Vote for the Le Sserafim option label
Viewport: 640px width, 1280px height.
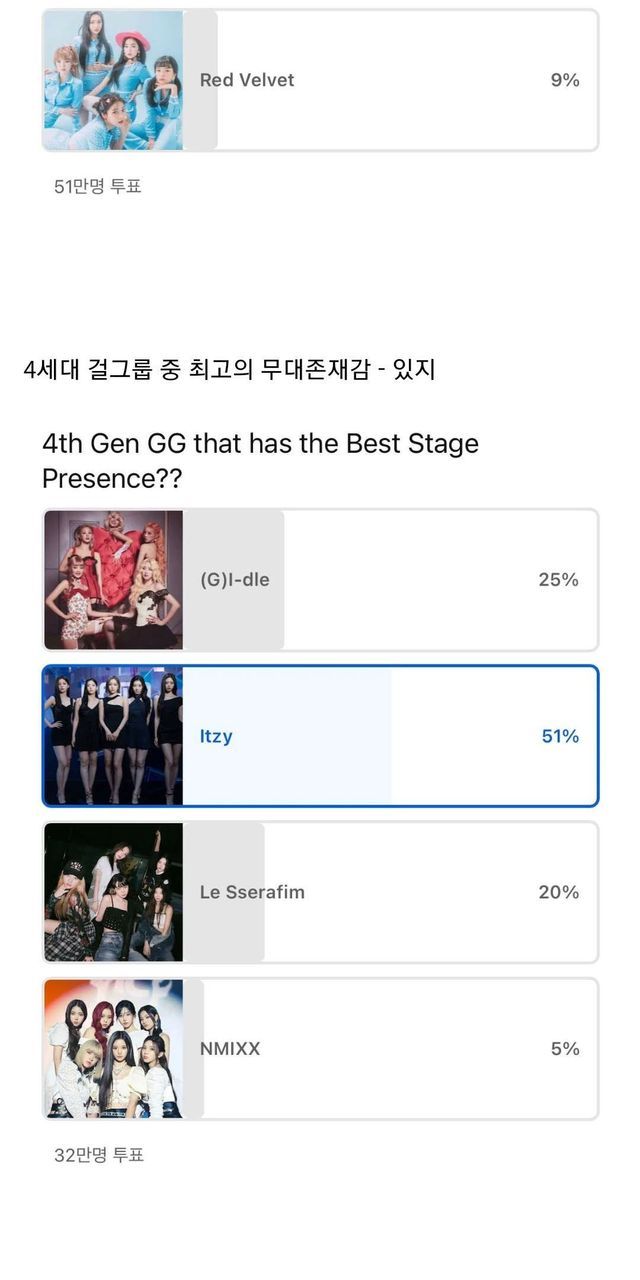252,892
